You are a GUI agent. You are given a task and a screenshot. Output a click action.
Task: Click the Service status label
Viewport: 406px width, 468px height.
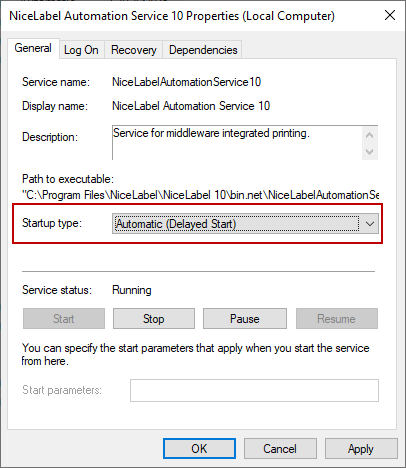click(x=57, y=290)
